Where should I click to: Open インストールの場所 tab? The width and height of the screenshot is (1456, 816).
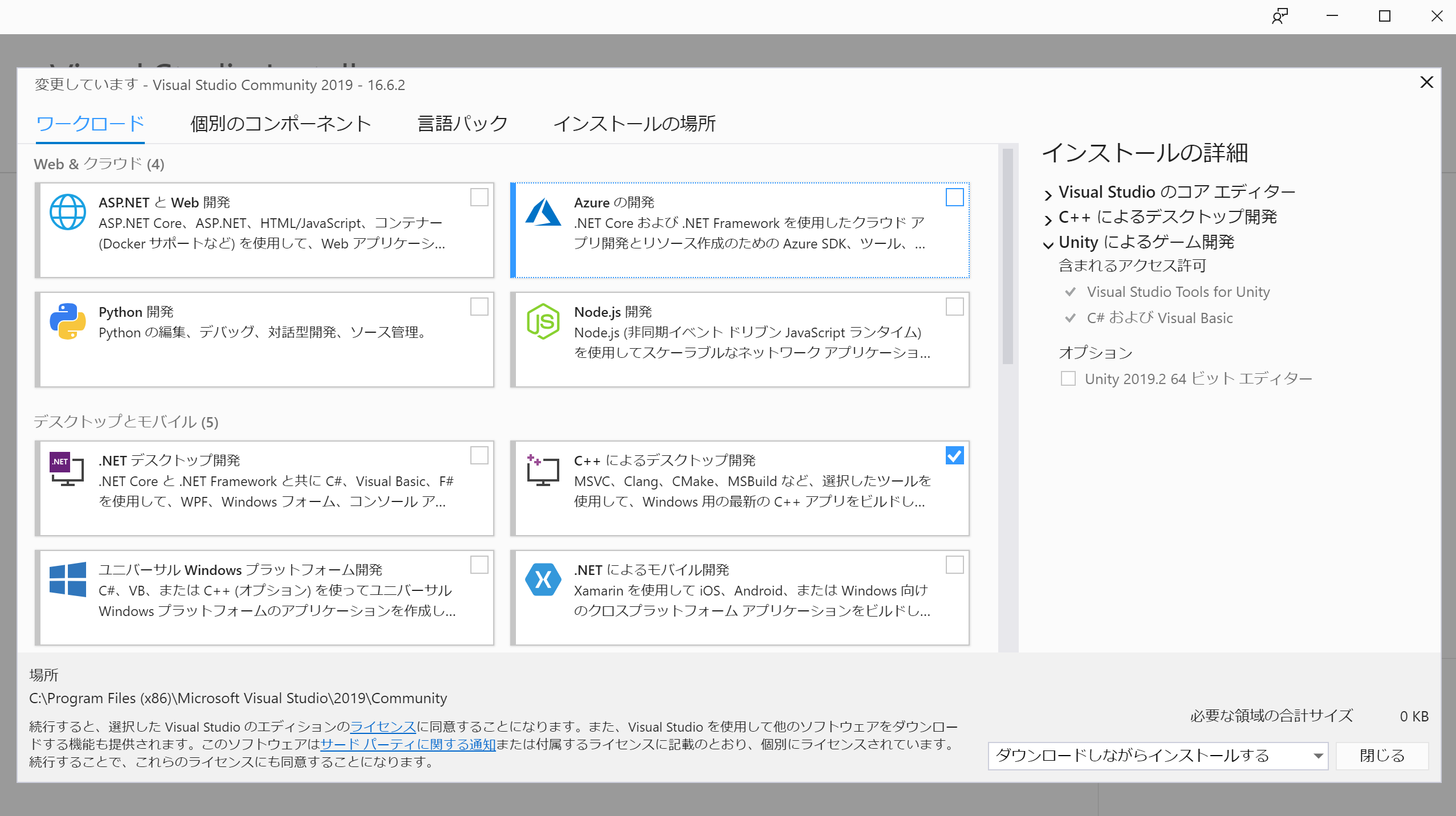[635, 123]
